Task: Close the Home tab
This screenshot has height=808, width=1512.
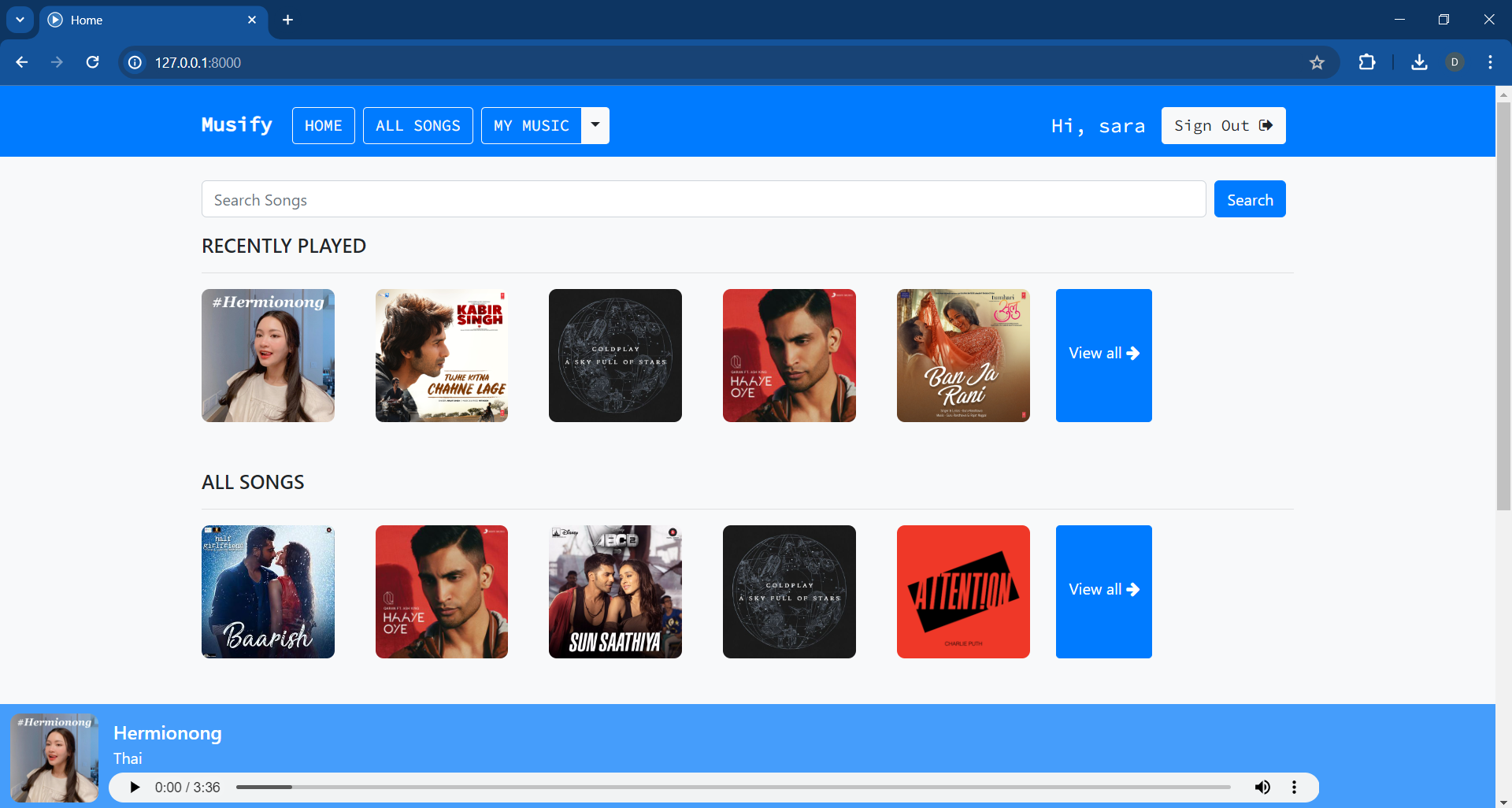Action: [x=252, y=20]
